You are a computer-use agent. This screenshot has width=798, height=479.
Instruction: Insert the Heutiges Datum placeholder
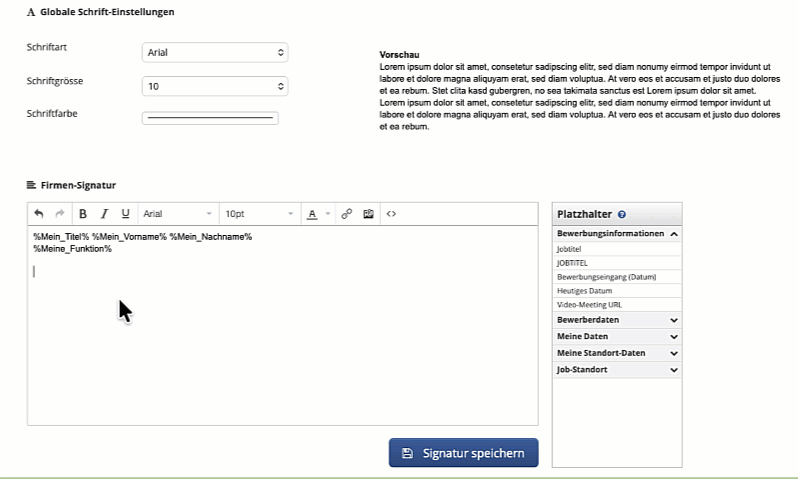click(x=585, y=291)
